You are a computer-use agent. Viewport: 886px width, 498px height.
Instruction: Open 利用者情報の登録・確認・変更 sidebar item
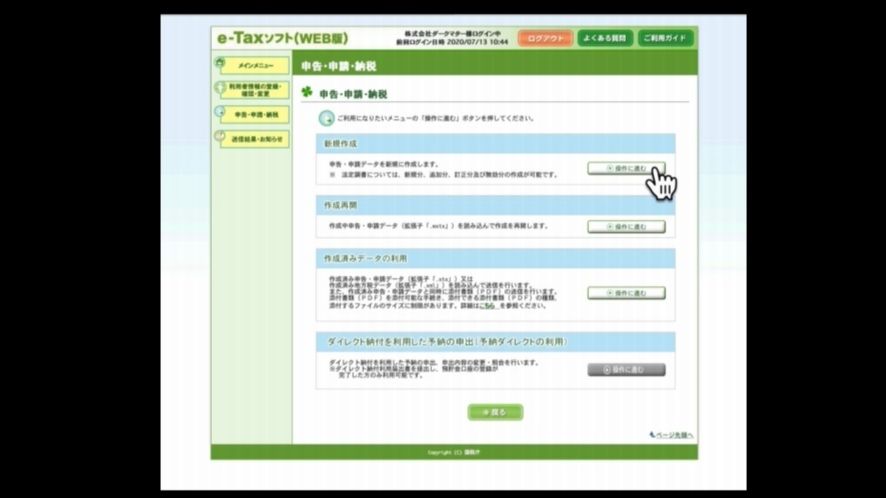(x=251, y=90)
